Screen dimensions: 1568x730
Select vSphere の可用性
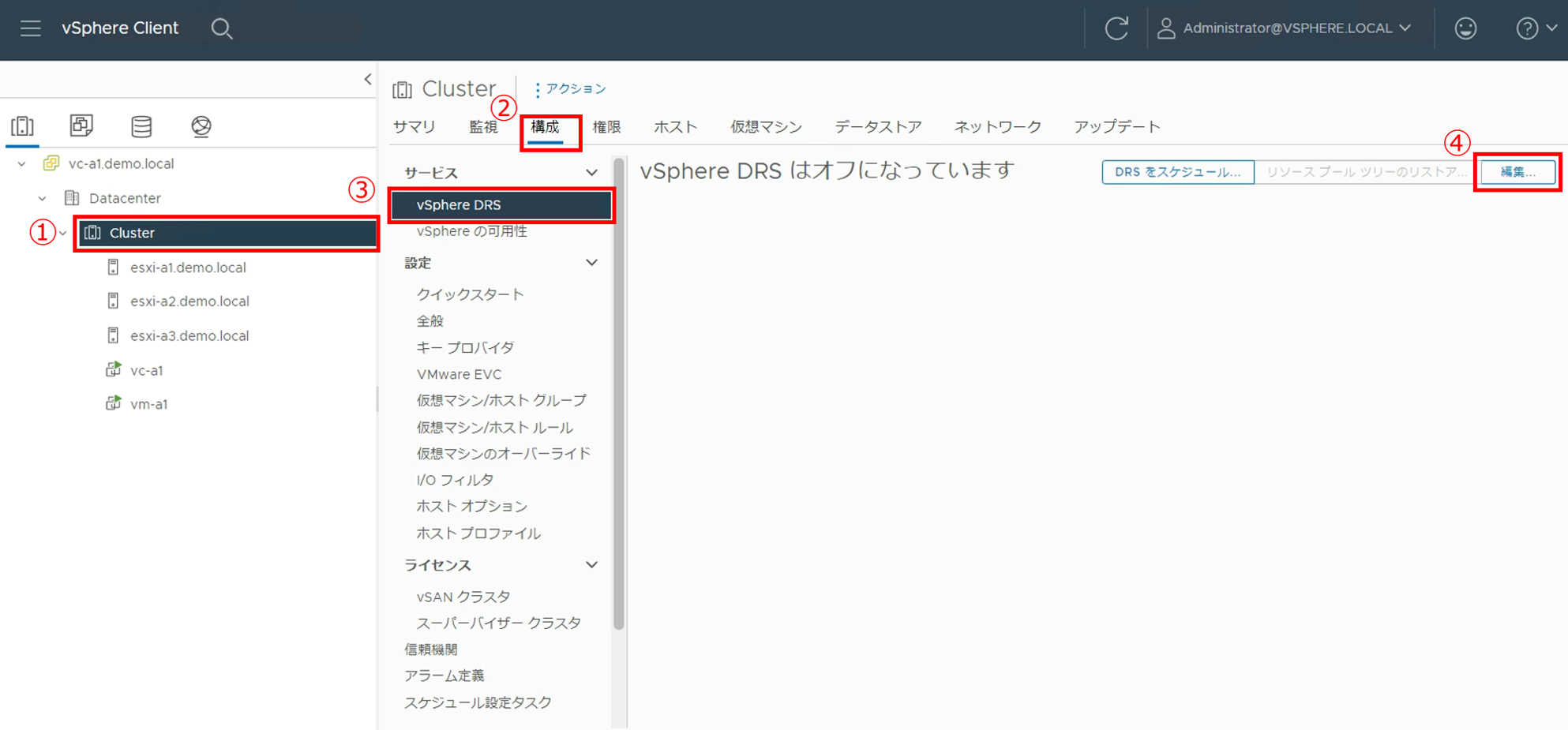tap(472, 231)
